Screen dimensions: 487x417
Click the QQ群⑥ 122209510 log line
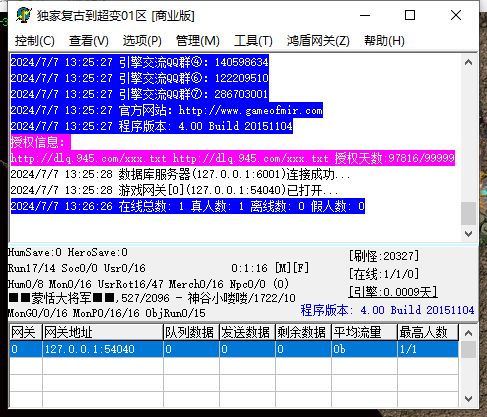(x=140, y=78)
